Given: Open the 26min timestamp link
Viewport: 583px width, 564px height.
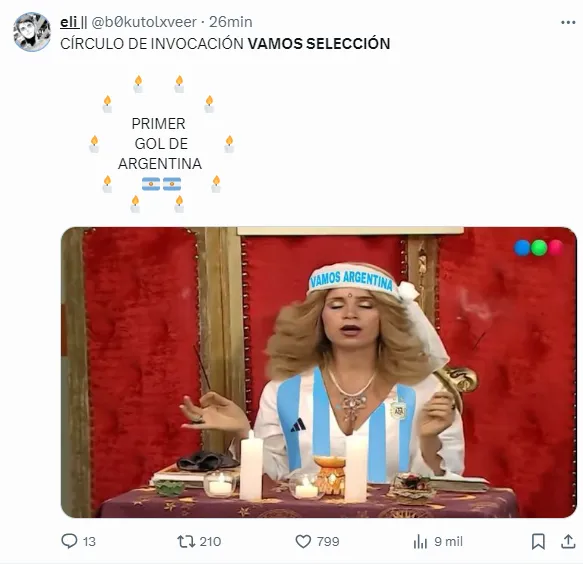Looking at the screenshot, I should pyautogui.click(x=231, y=22).
